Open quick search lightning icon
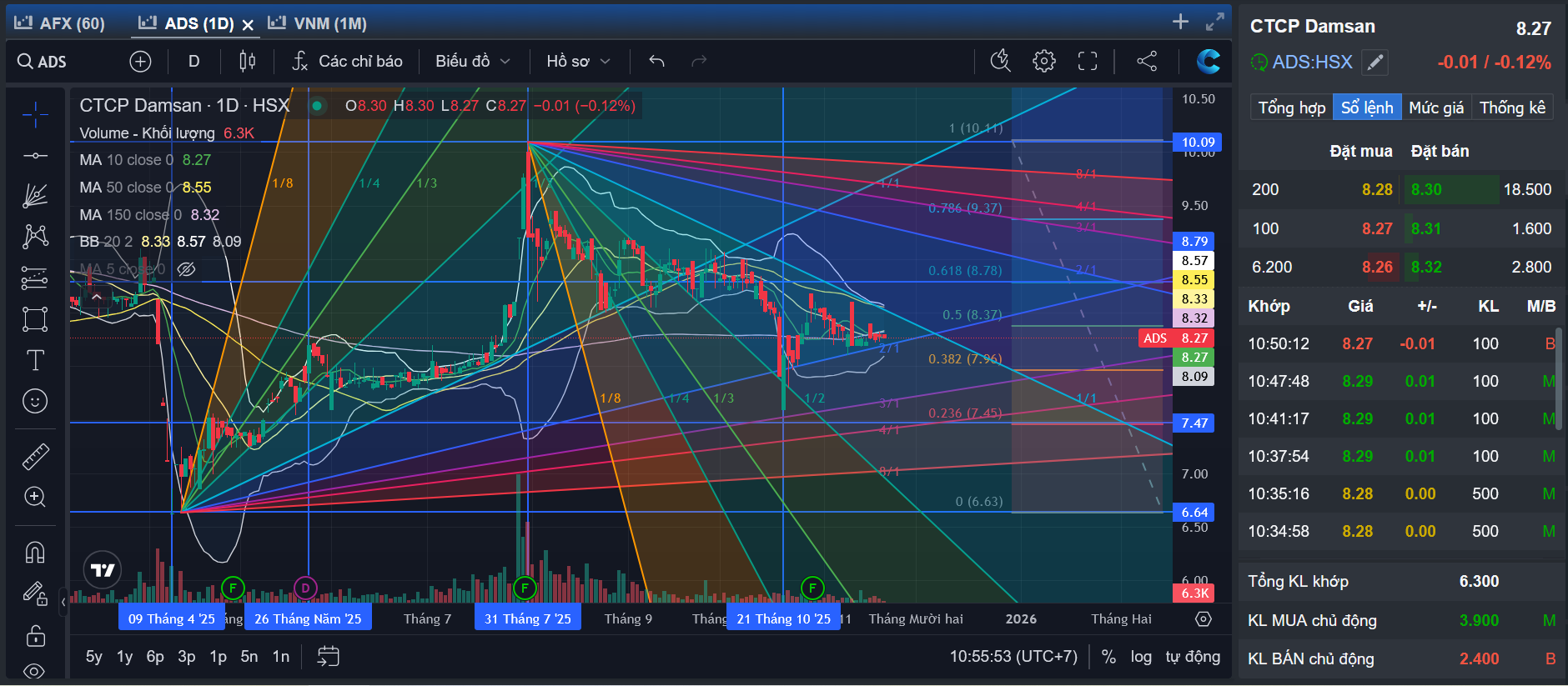1568x686 pixels. [1000, 61]
